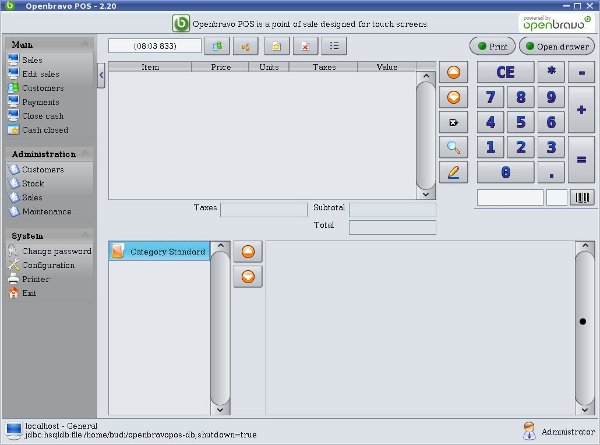Screen dimensions: 600x445
Task: Click the decimal point keypad button
Action: coord(551,172)
